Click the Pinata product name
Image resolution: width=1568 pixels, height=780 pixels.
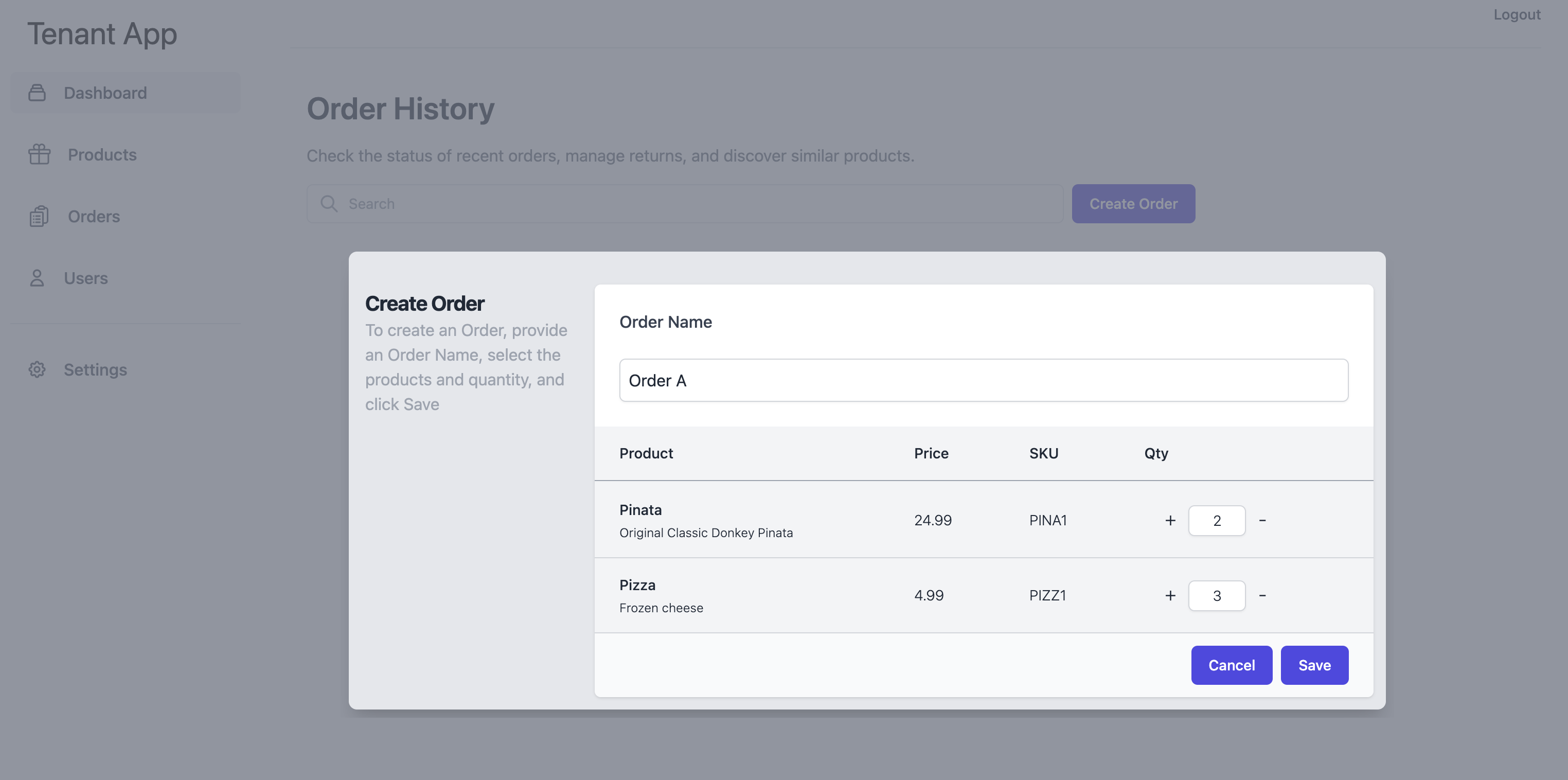click(x=640, y=510)
